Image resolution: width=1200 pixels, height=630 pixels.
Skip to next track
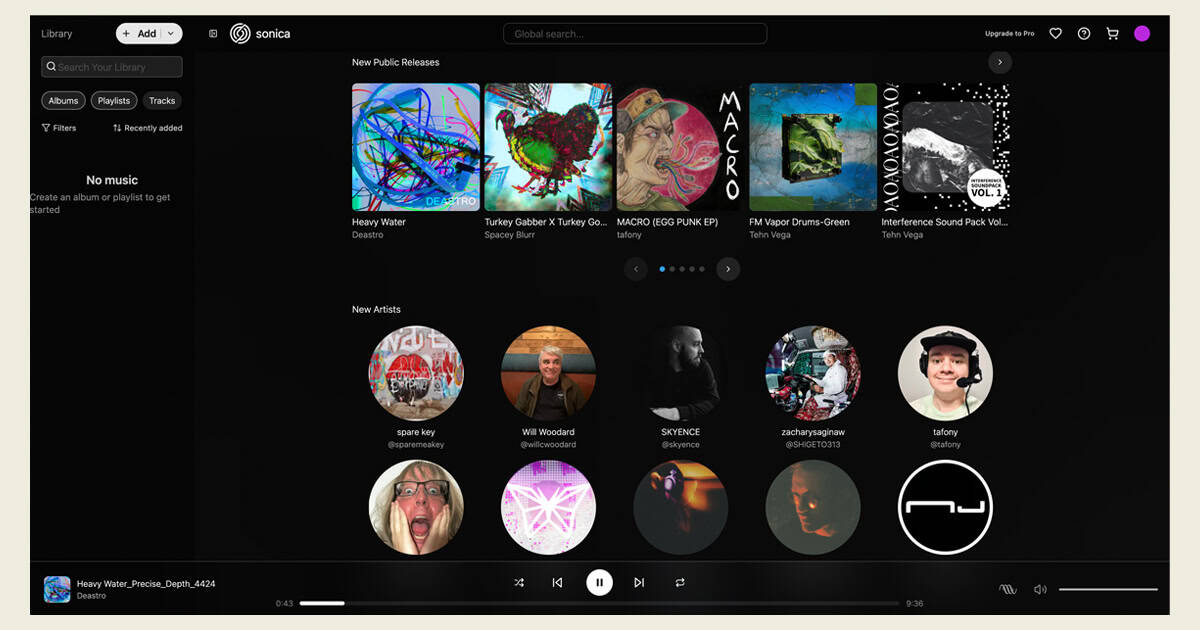639,582
